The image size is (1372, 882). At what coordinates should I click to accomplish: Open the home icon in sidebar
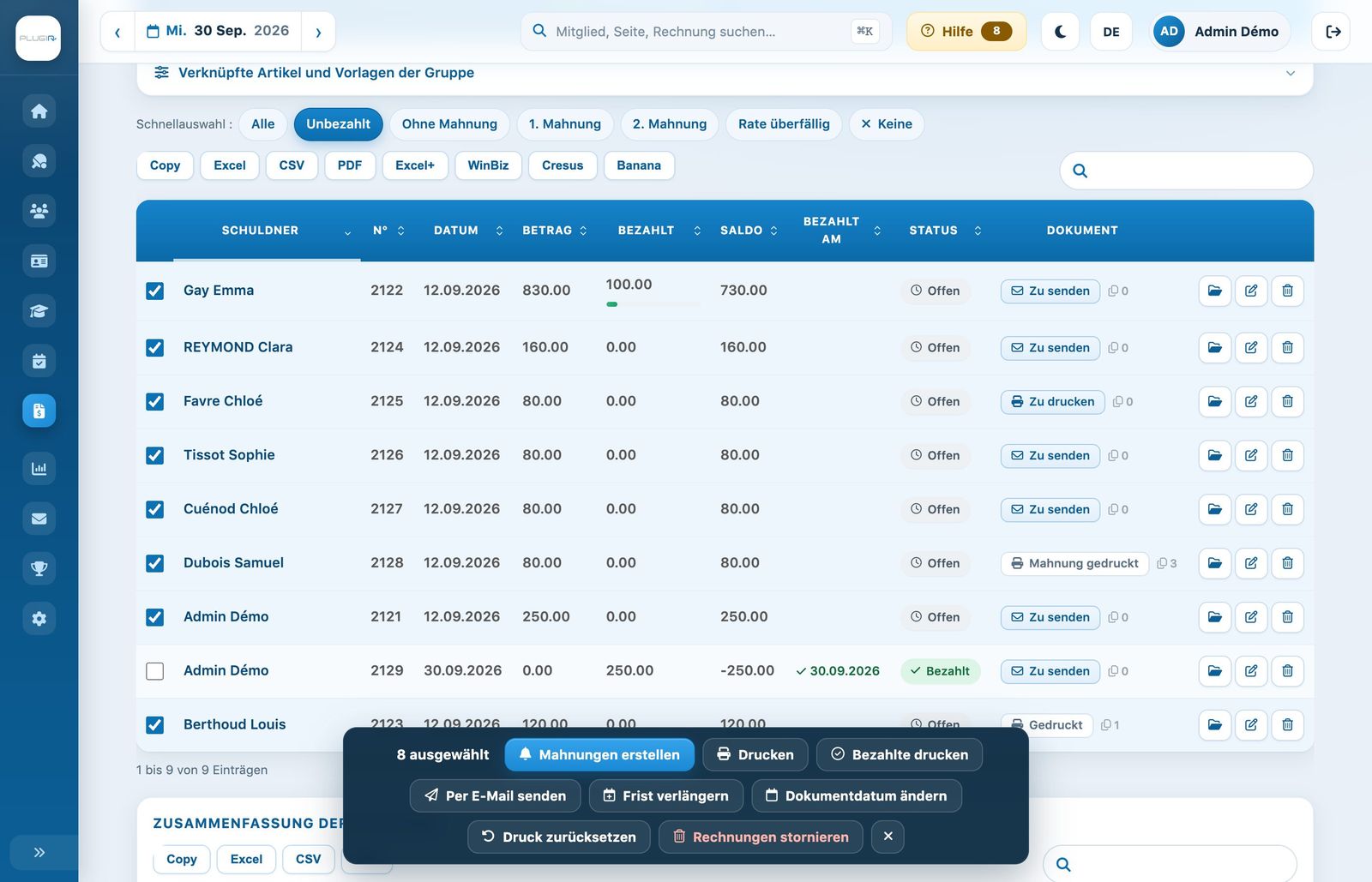(39, 111)
